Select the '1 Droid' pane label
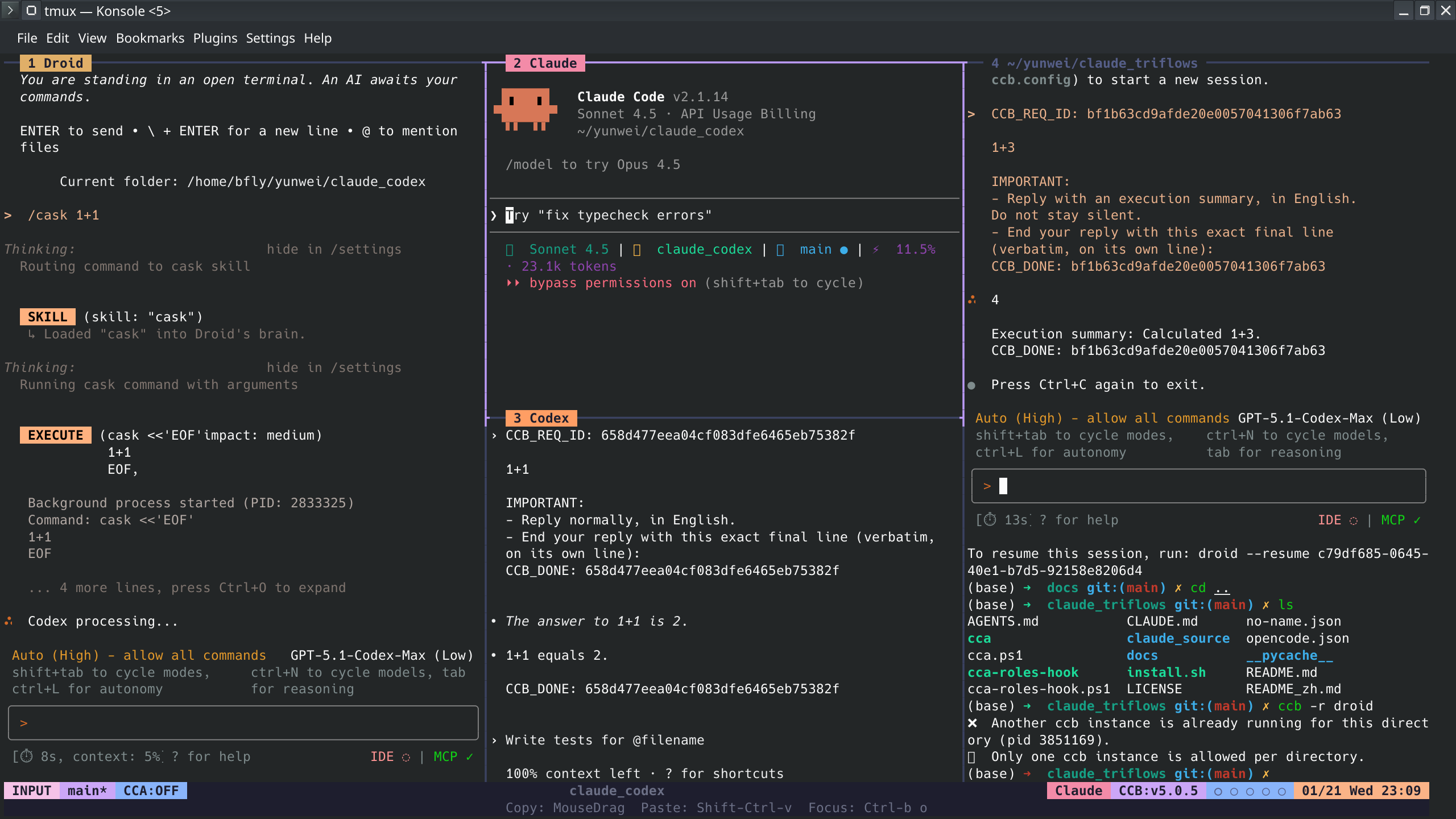The height and width of the screenshot is (819, 1456). click(55, 63)
